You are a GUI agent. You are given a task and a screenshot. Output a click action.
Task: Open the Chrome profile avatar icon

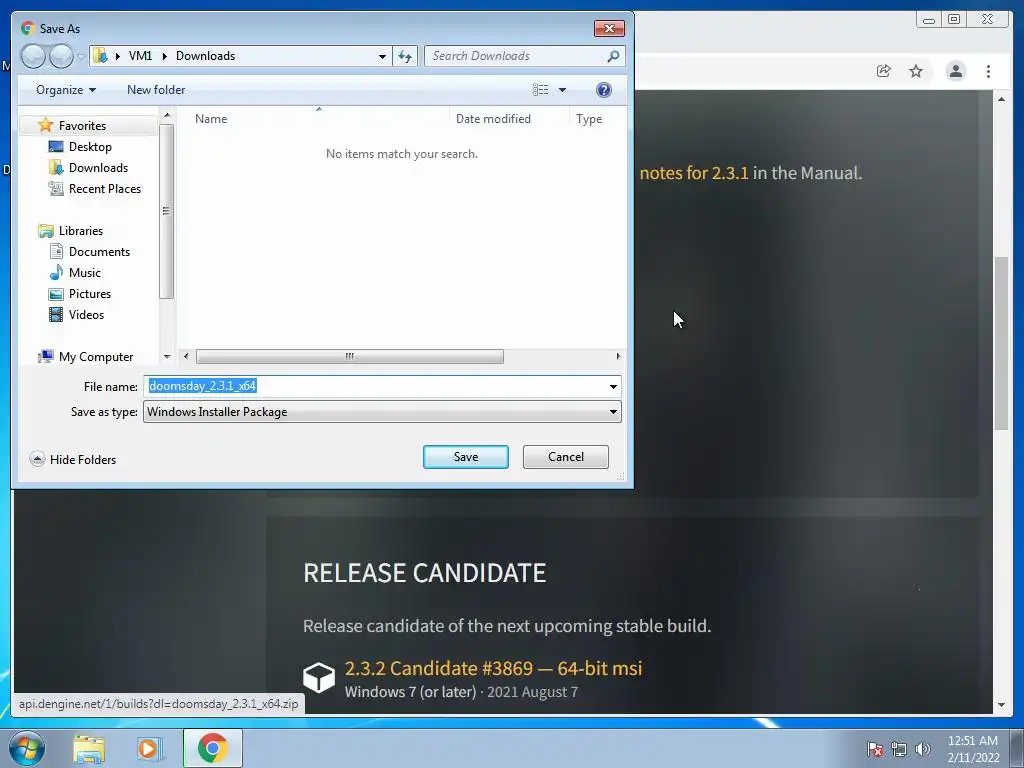pyautogui.click(x=955, y=71)
